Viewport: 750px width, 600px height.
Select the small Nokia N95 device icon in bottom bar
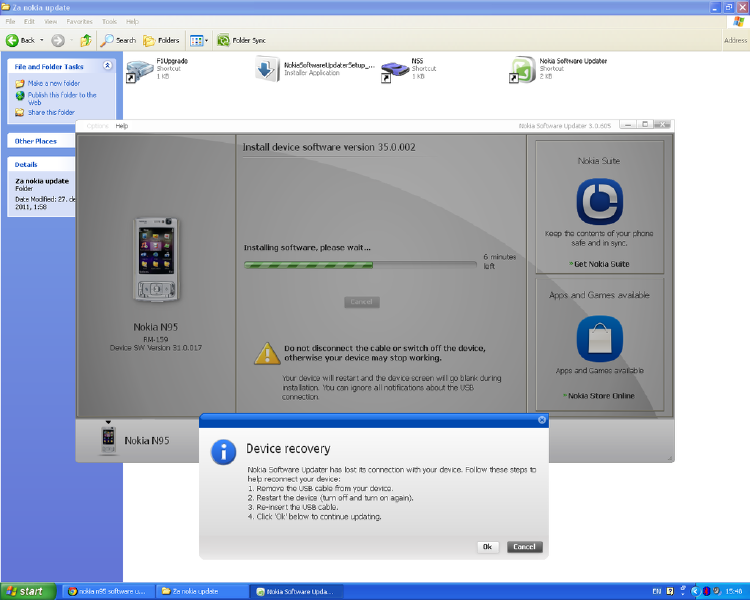pos(109,439)
